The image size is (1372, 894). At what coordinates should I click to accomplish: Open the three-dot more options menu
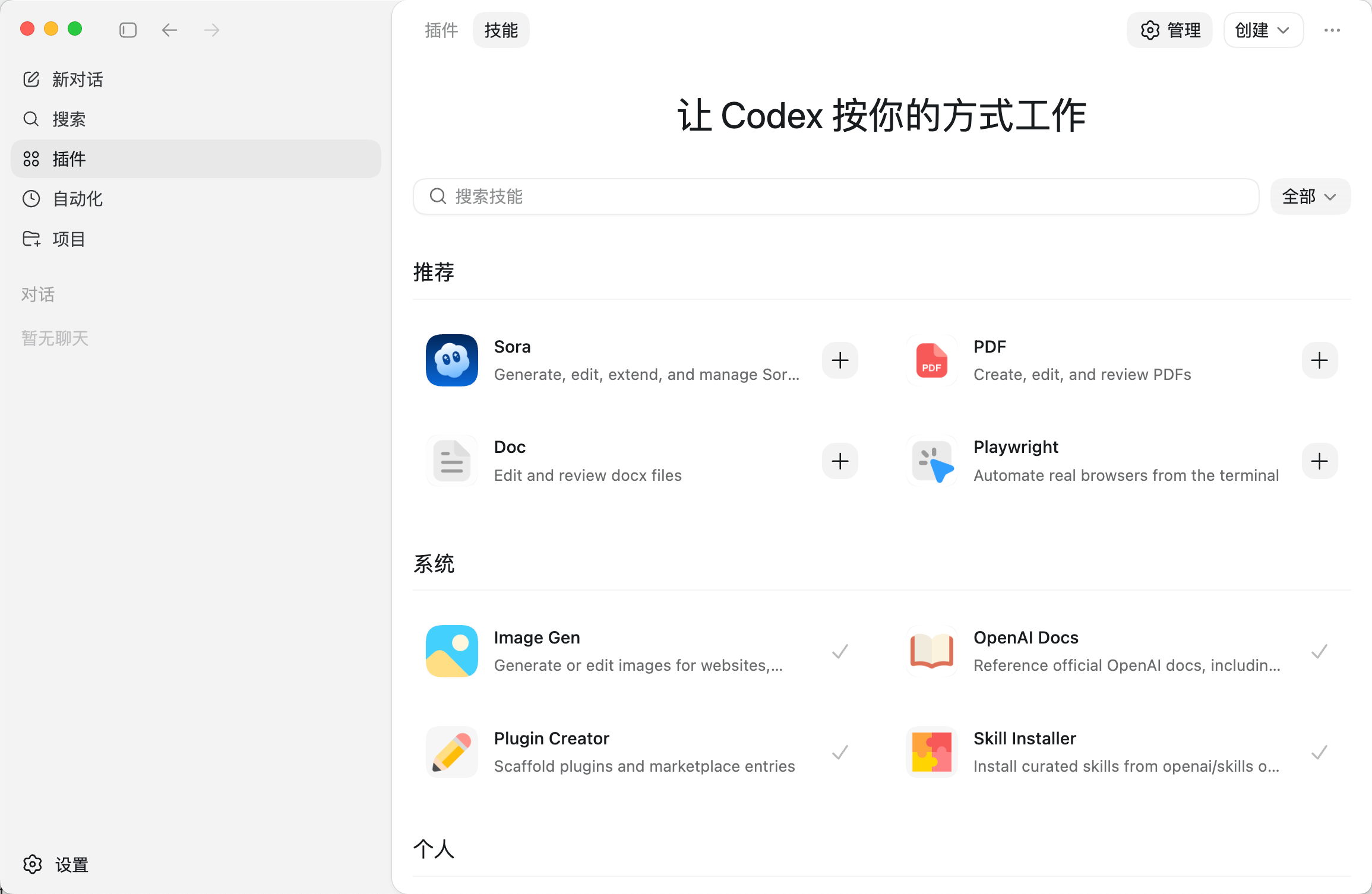1332,30
